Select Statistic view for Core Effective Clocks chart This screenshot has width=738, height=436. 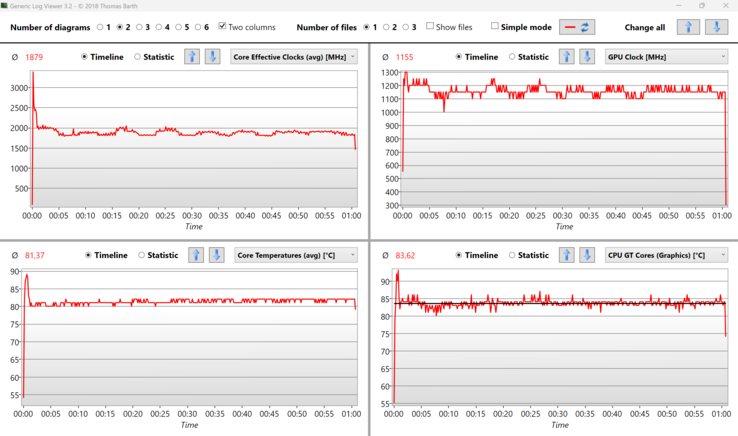pyautogui.click(x=138, y=57)
